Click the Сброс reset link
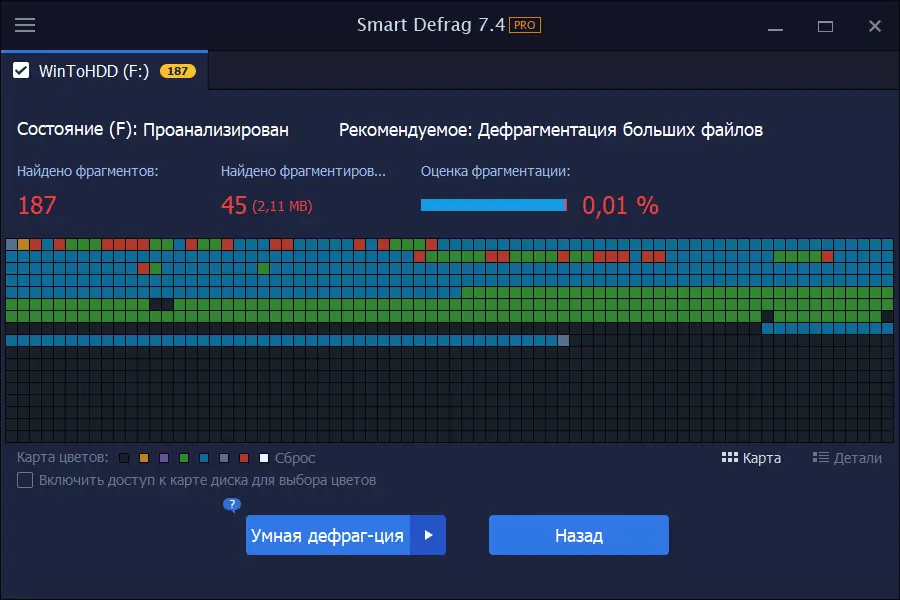 point(295,458)
